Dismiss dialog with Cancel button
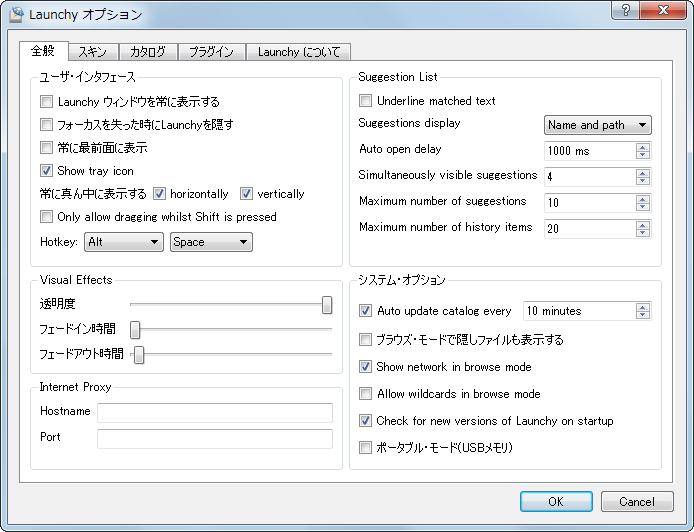 tap(637, 501)
